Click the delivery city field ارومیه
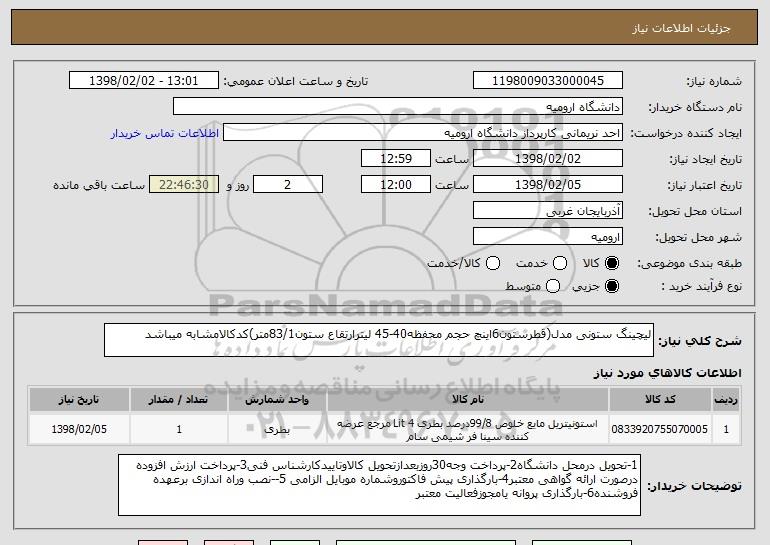Image resolution: width=770 pixels, height=545 pixels. (548, 237)
